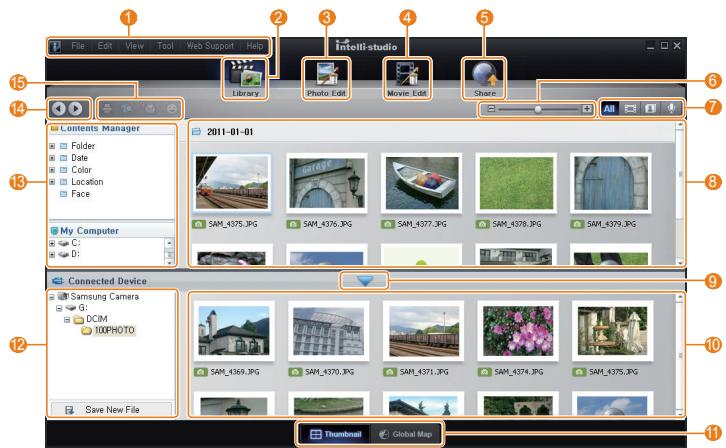
Task: Click the Save New File button
Action: pos(110,410)
